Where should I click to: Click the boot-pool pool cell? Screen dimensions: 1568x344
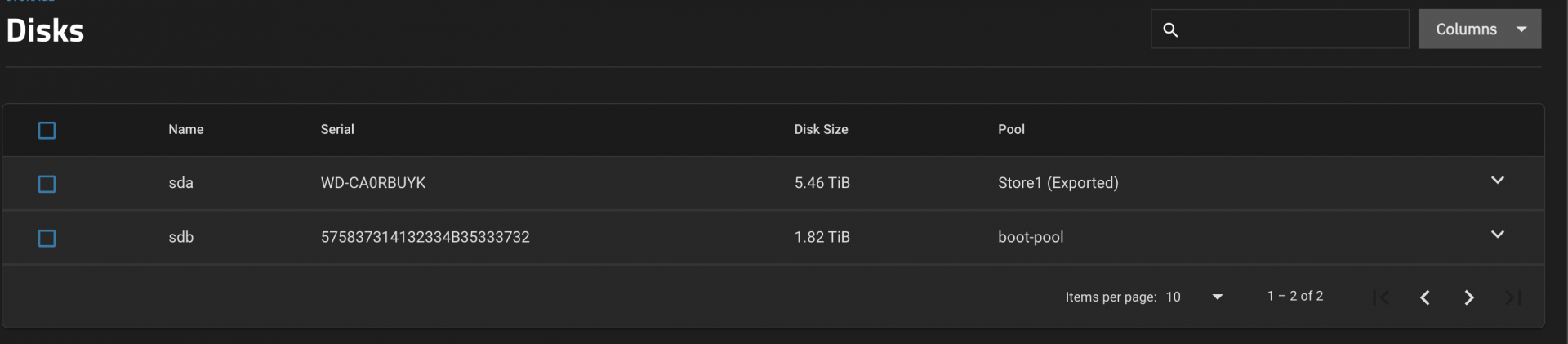(1031, 237)
